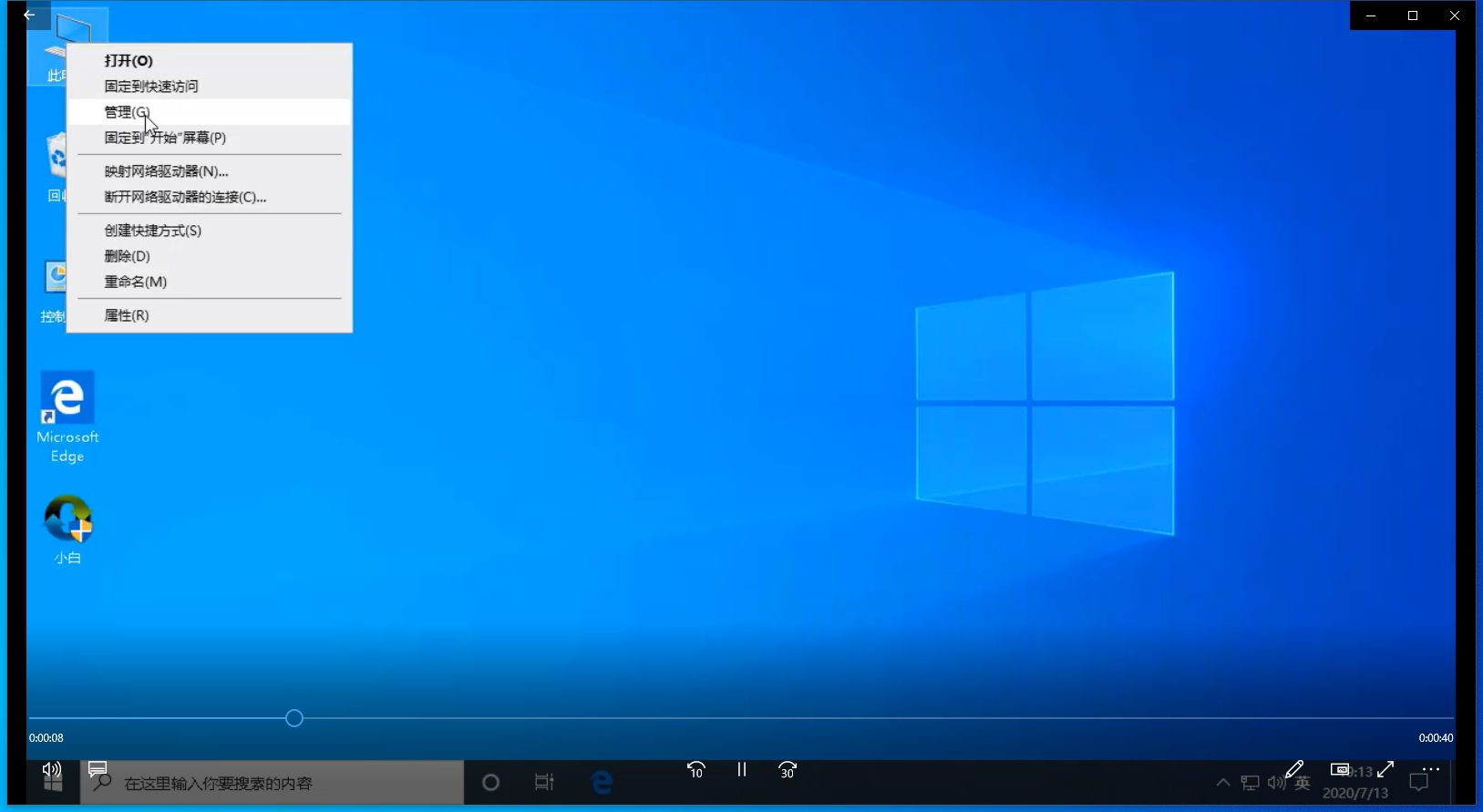The height and width of the screenshot is (812, 1483).
Task: Switch the player to mini view
Action: pos(1340,770)
